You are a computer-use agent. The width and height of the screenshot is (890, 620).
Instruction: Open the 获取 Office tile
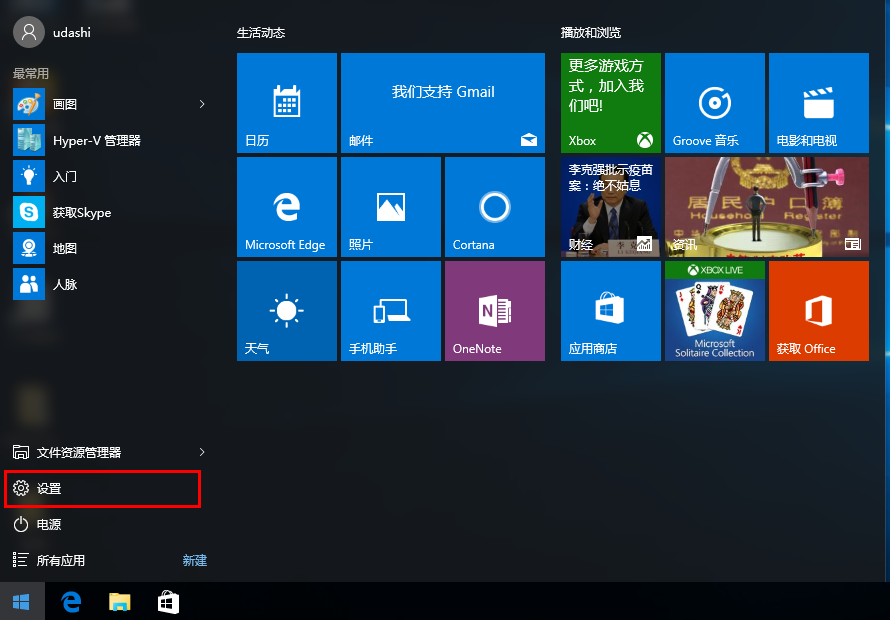pos(819,311)
